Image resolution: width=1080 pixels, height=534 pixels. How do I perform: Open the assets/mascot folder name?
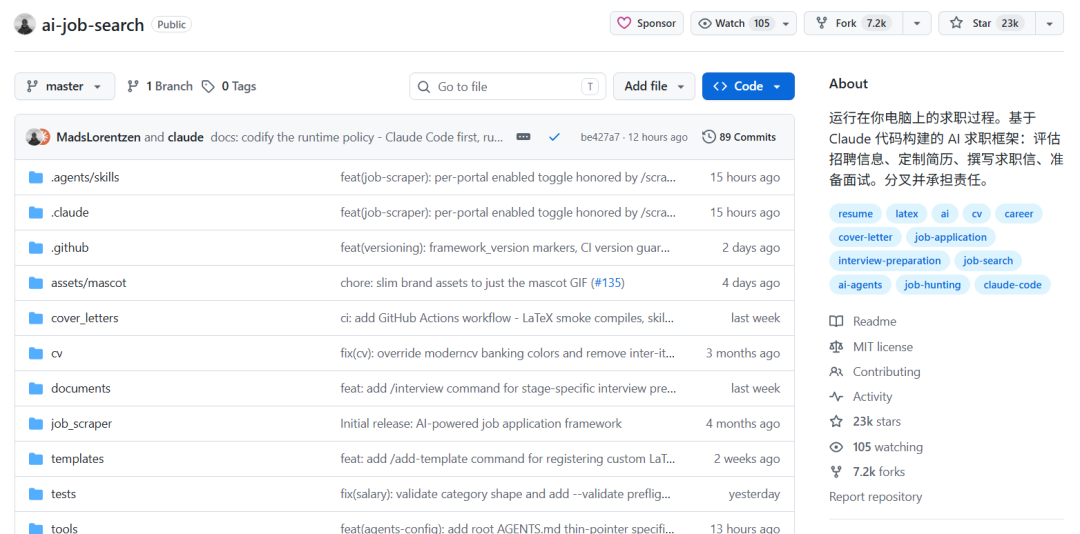pyautogui.click(x=88, y=283)
